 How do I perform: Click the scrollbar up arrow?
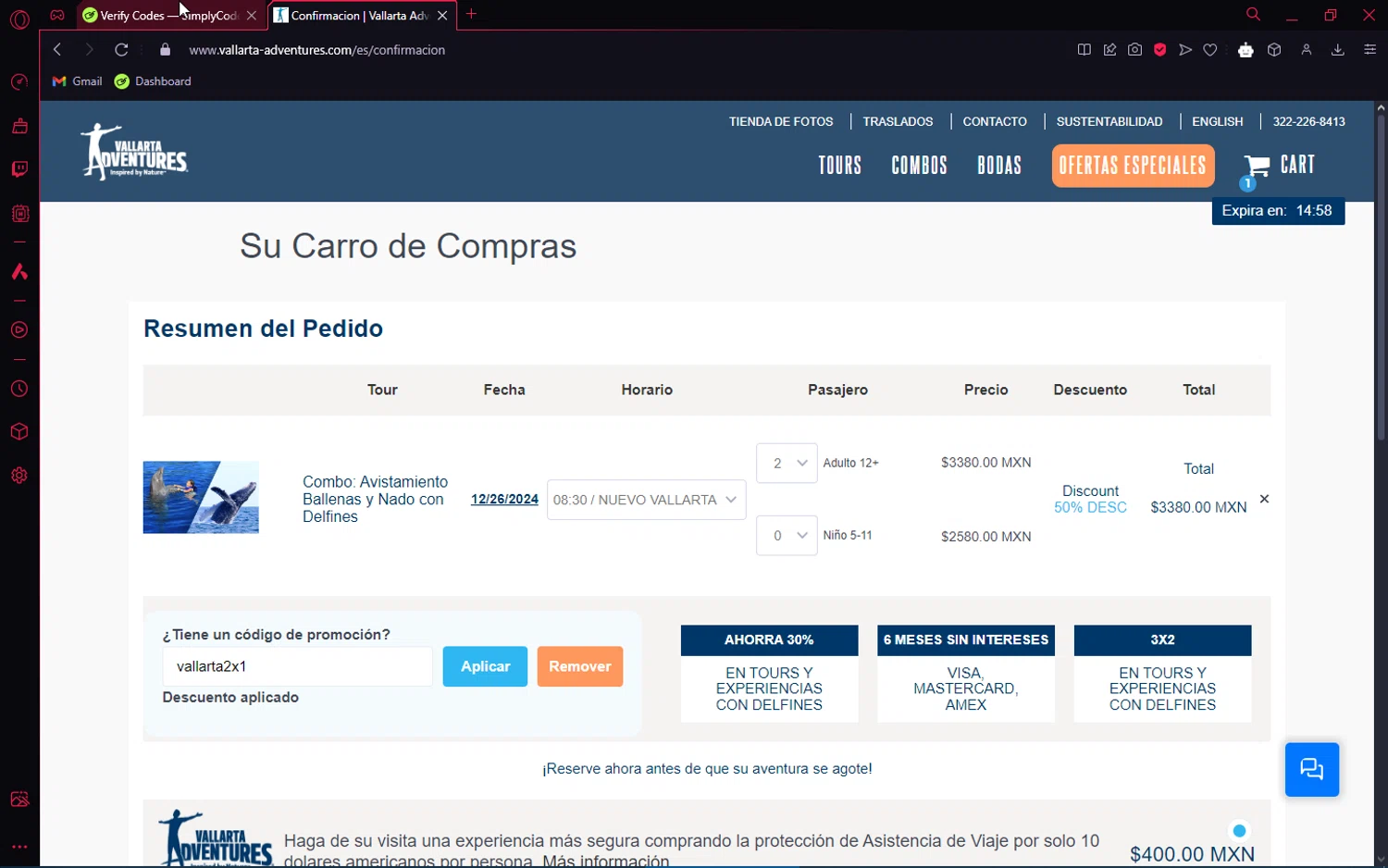tap(1381, 107)
